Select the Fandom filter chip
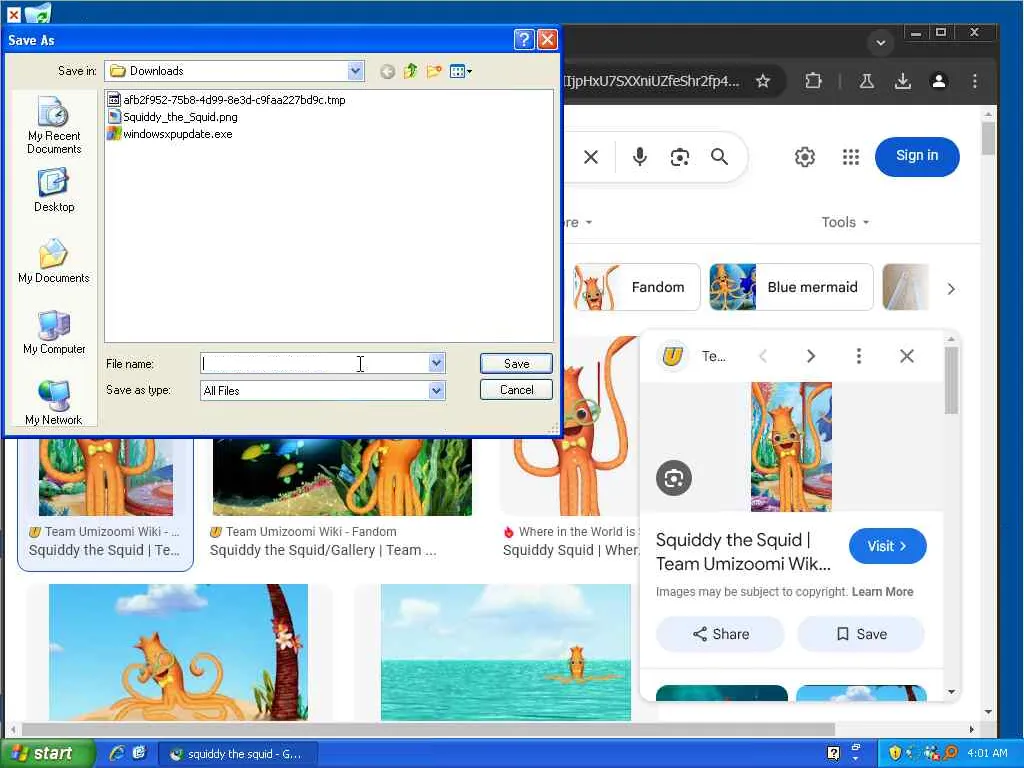This screenshot has height=768, width=1024. coord(637,287)
